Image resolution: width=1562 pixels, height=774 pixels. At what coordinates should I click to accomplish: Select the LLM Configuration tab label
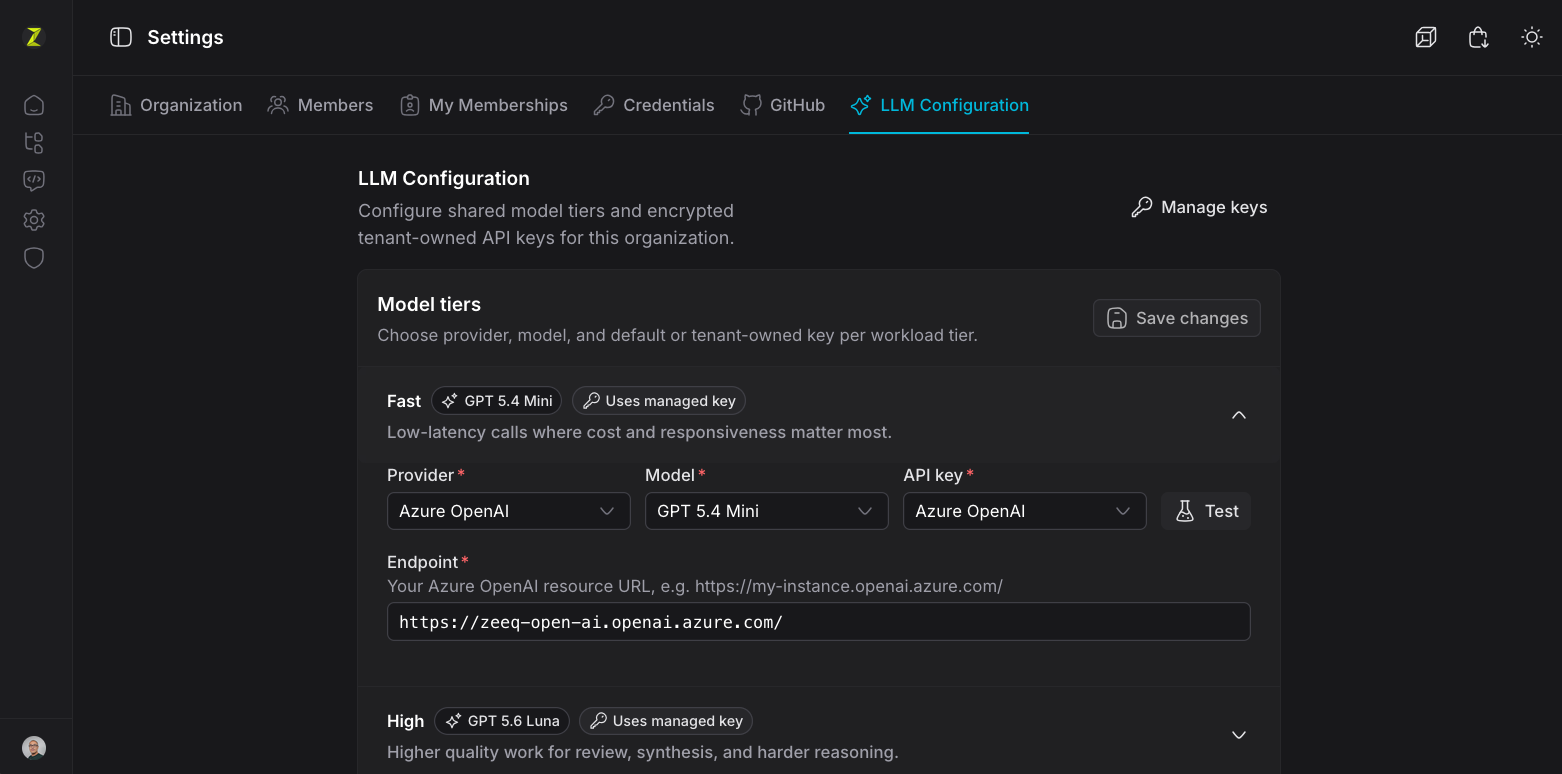[954, 105]
